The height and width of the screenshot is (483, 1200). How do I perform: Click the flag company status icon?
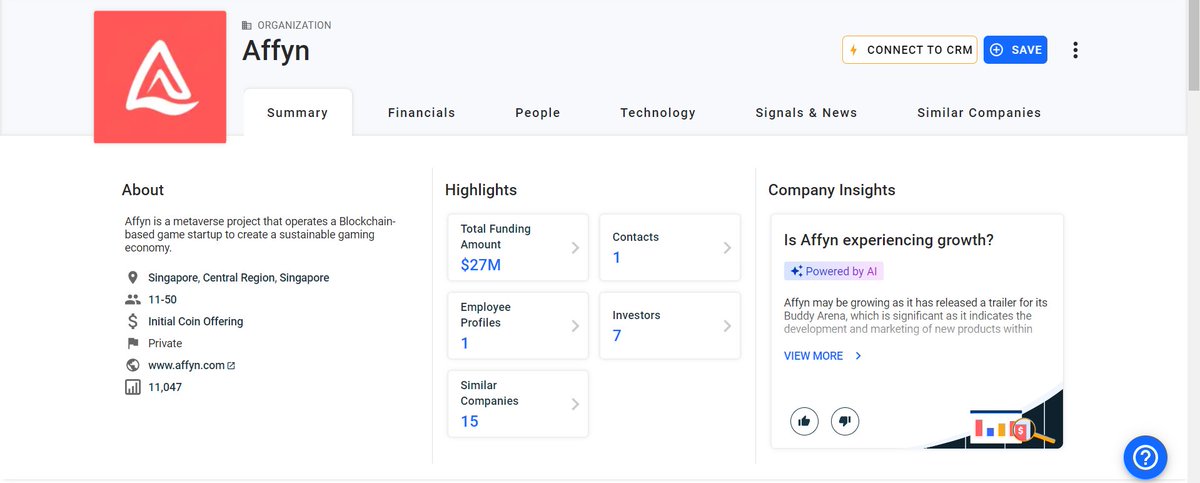[133, 343]
